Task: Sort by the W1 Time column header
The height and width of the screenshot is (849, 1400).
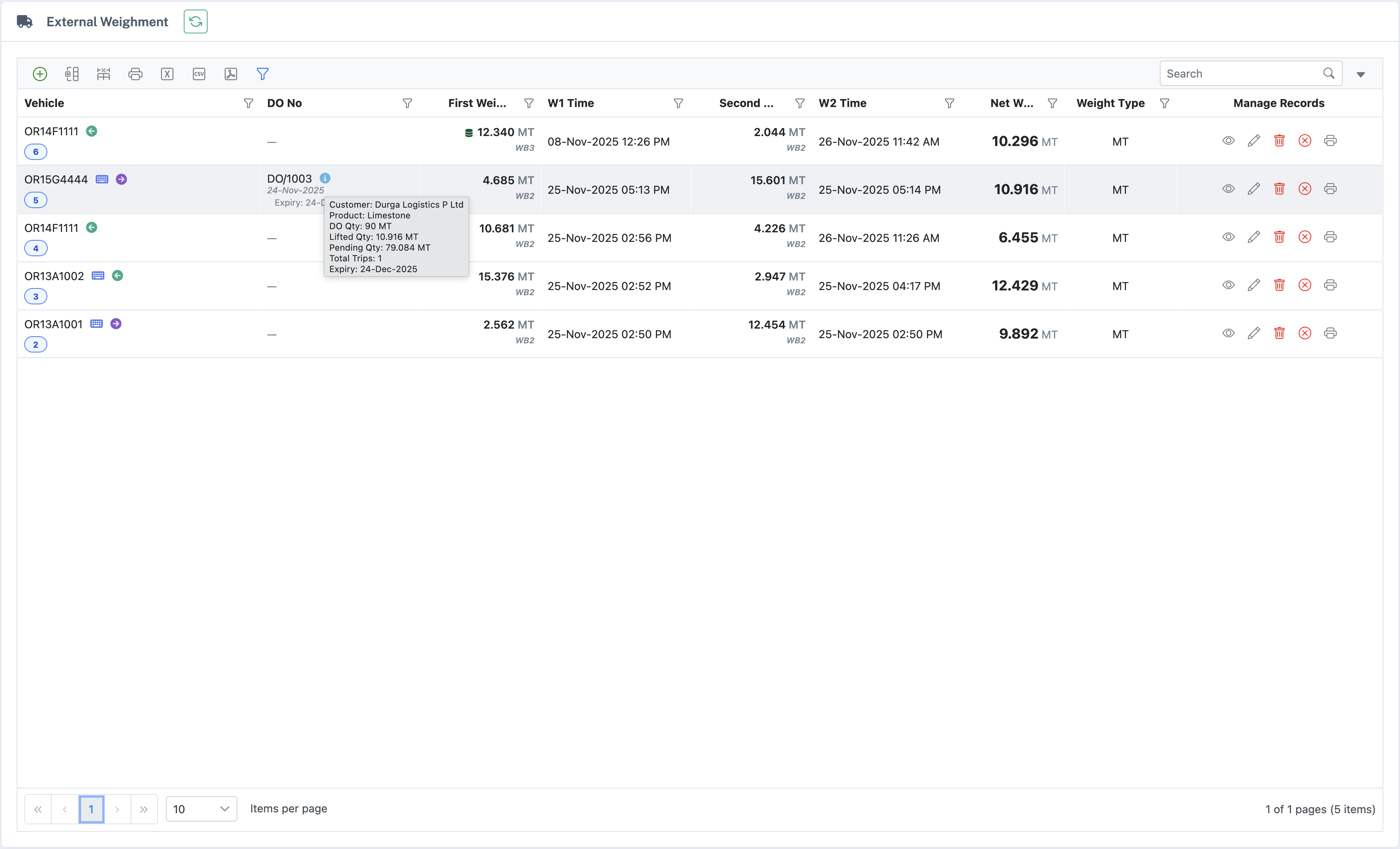Action: (x=570, y=103)
